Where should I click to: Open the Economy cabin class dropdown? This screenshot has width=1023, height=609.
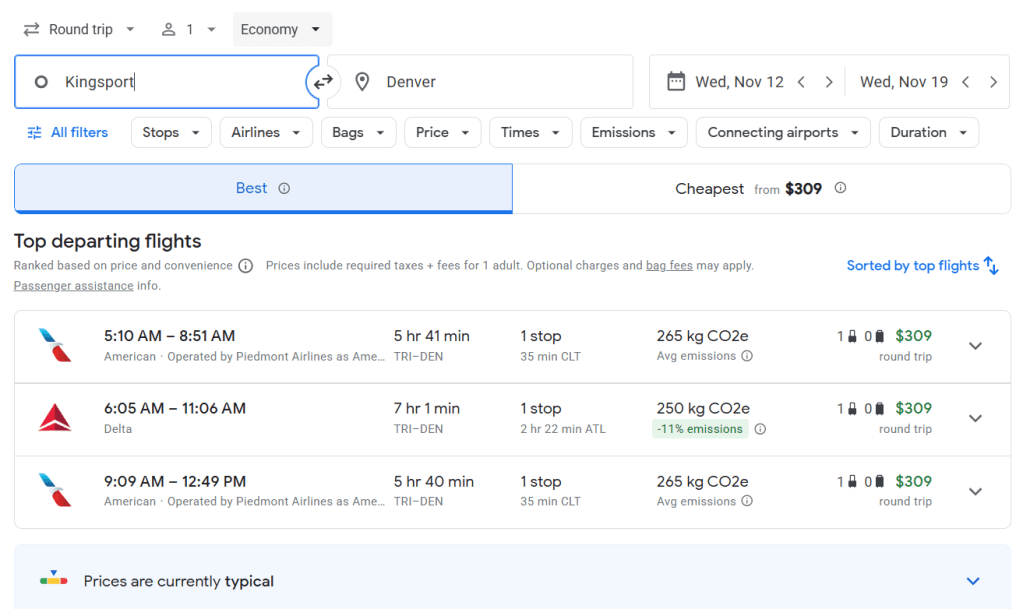click(x=282, y=29)
